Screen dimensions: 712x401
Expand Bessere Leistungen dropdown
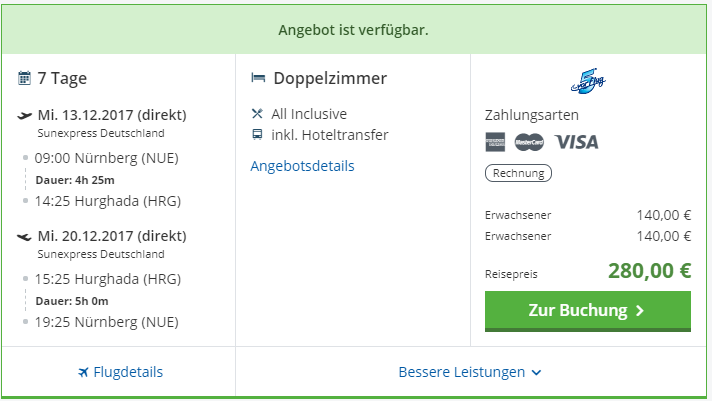coord(462,372)
